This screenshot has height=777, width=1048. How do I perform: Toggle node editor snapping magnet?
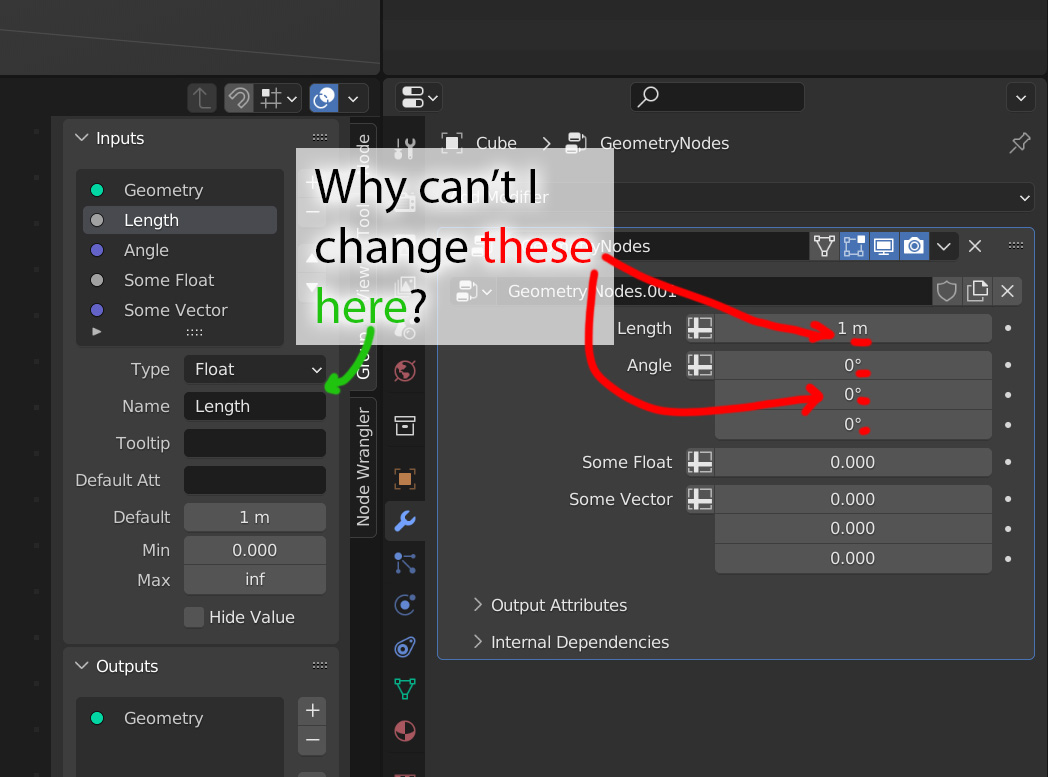point(238,98)
